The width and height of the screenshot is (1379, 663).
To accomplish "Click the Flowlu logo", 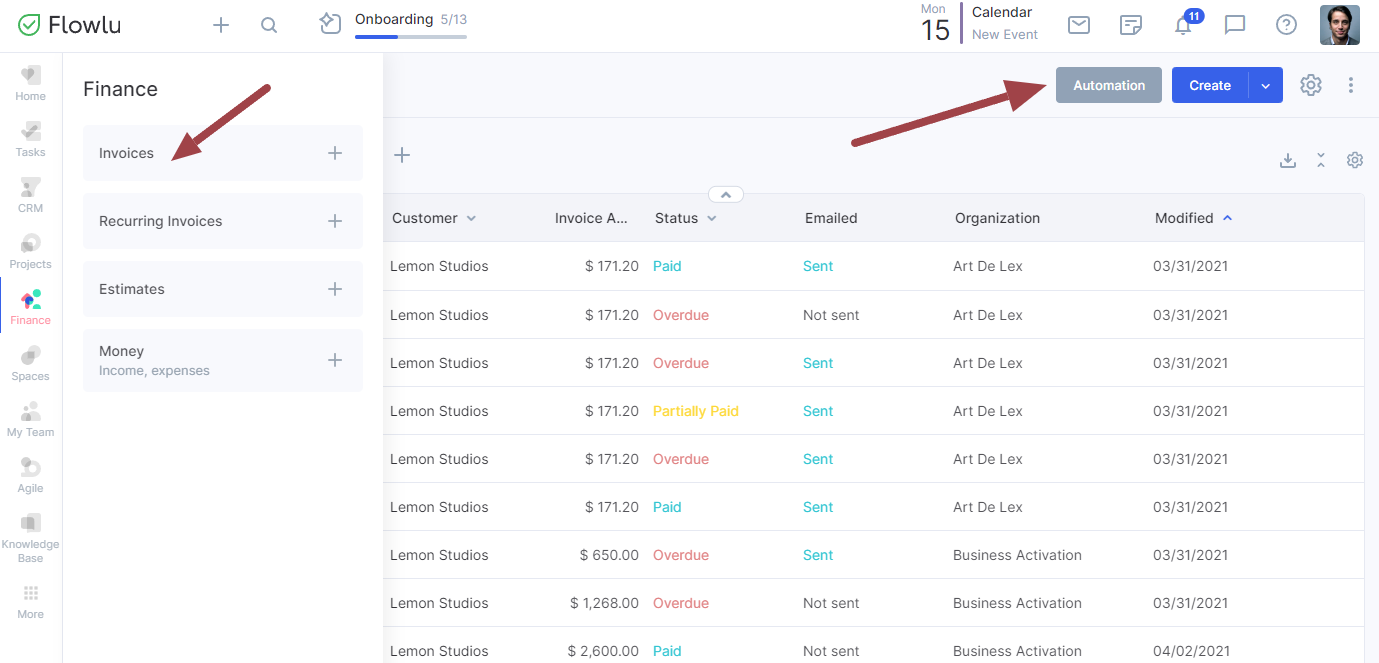I will point(70,25).
